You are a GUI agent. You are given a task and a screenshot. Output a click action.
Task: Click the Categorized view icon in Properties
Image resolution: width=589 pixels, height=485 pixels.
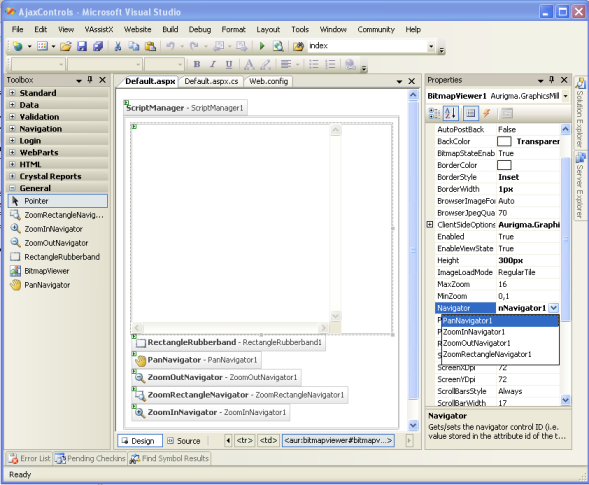[x=434, y=113]
